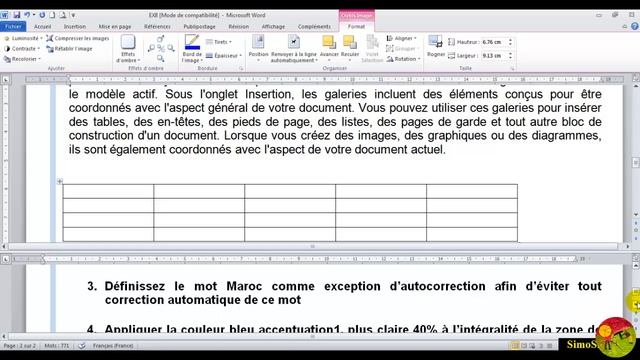Click the Avancer button
640x360 pixels.
pyautogui.click(x=329, y=49)
